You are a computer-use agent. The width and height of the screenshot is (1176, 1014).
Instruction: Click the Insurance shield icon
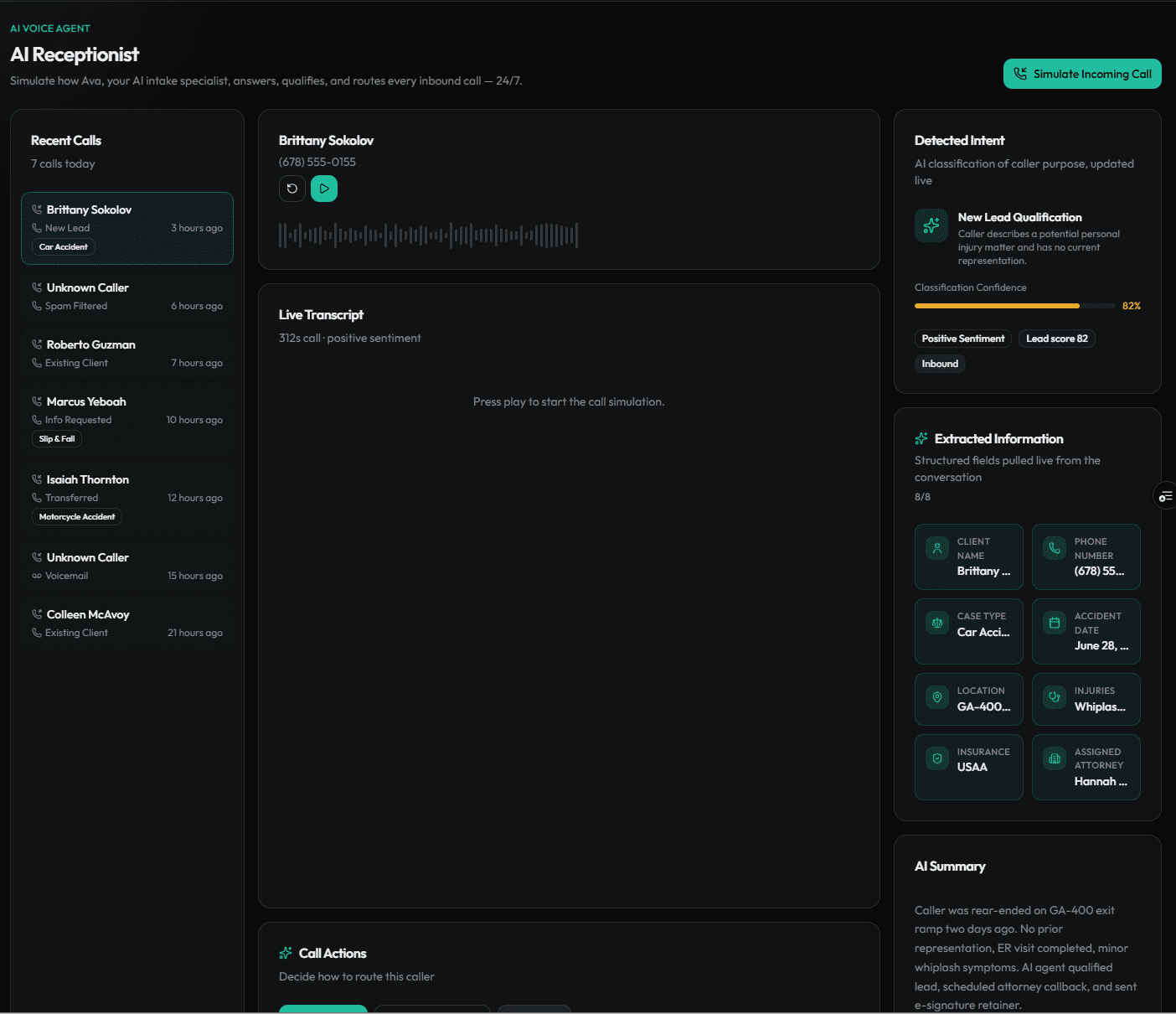(937, 758)
